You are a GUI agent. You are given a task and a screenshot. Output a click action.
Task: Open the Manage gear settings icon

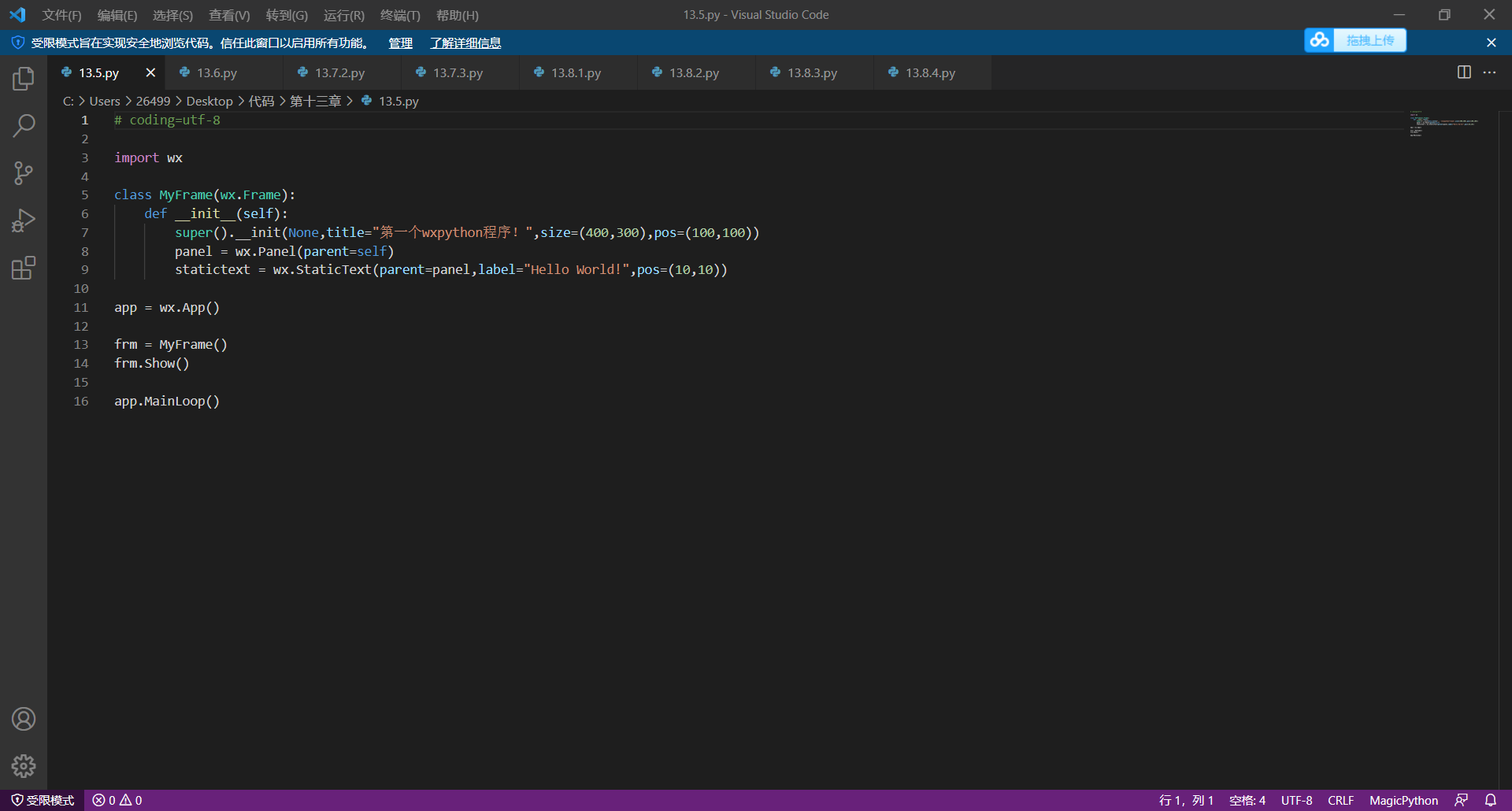pos(24,766)
